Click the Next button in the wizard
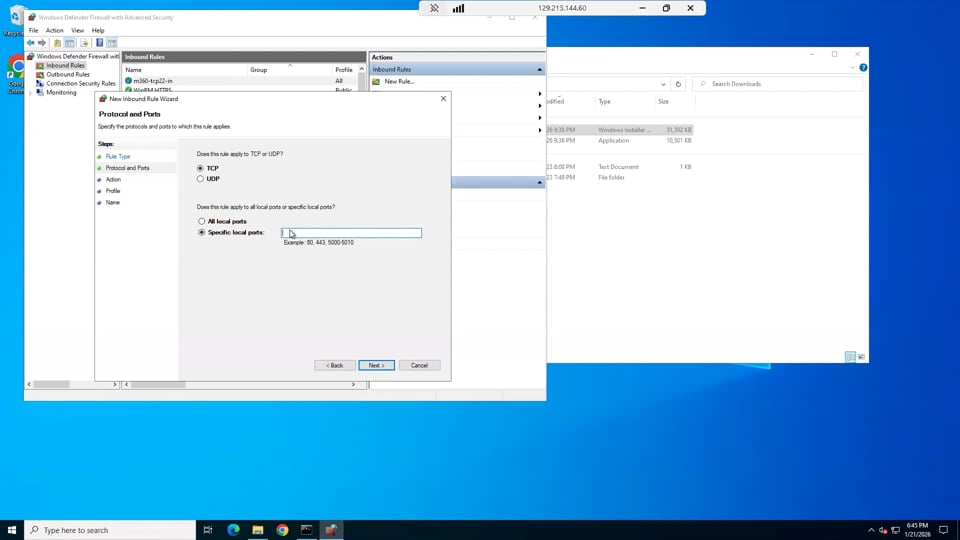Screen dimensions: 960x540 (377, 366)
